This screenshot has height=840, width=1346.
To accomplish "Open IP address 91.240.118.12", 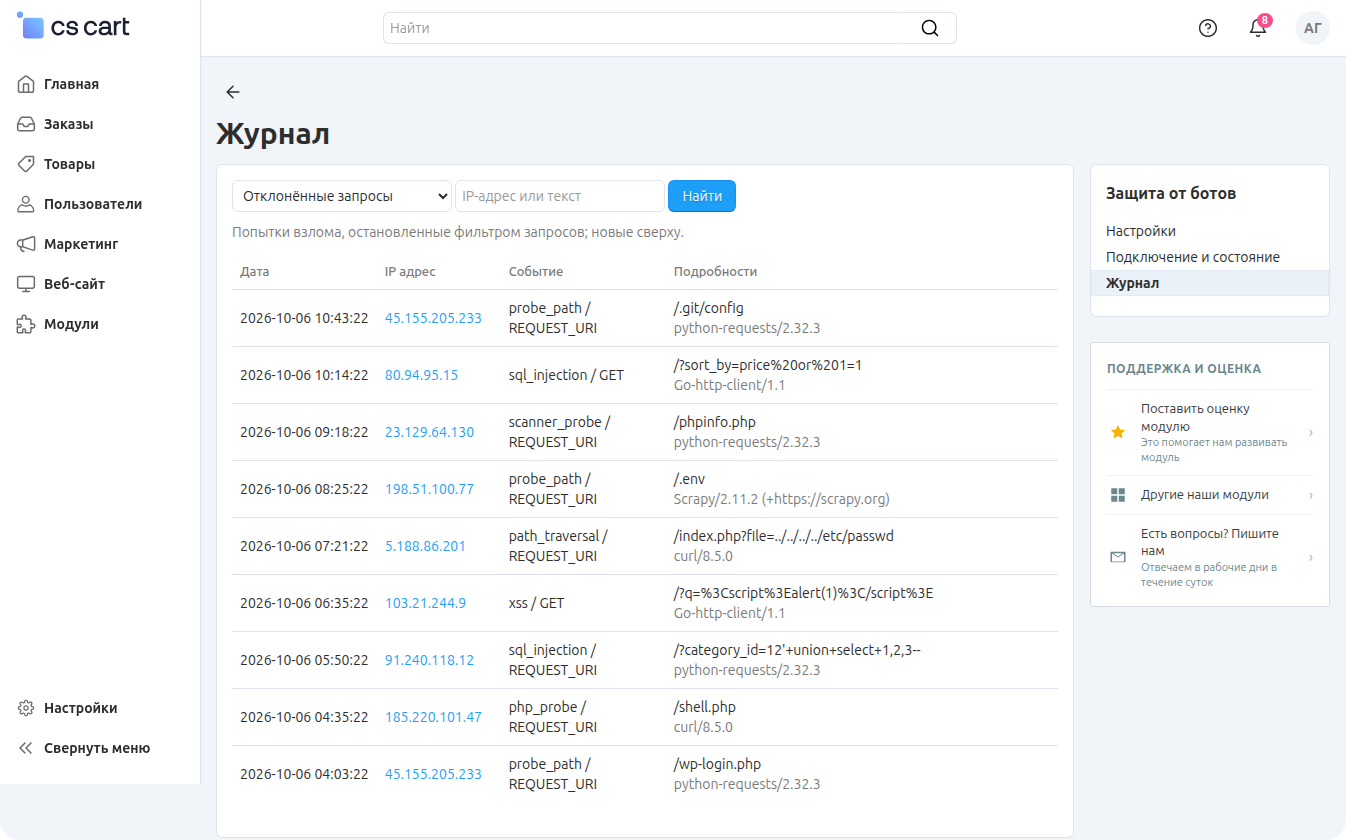I will pyautogui.click(x=429, y=660).
